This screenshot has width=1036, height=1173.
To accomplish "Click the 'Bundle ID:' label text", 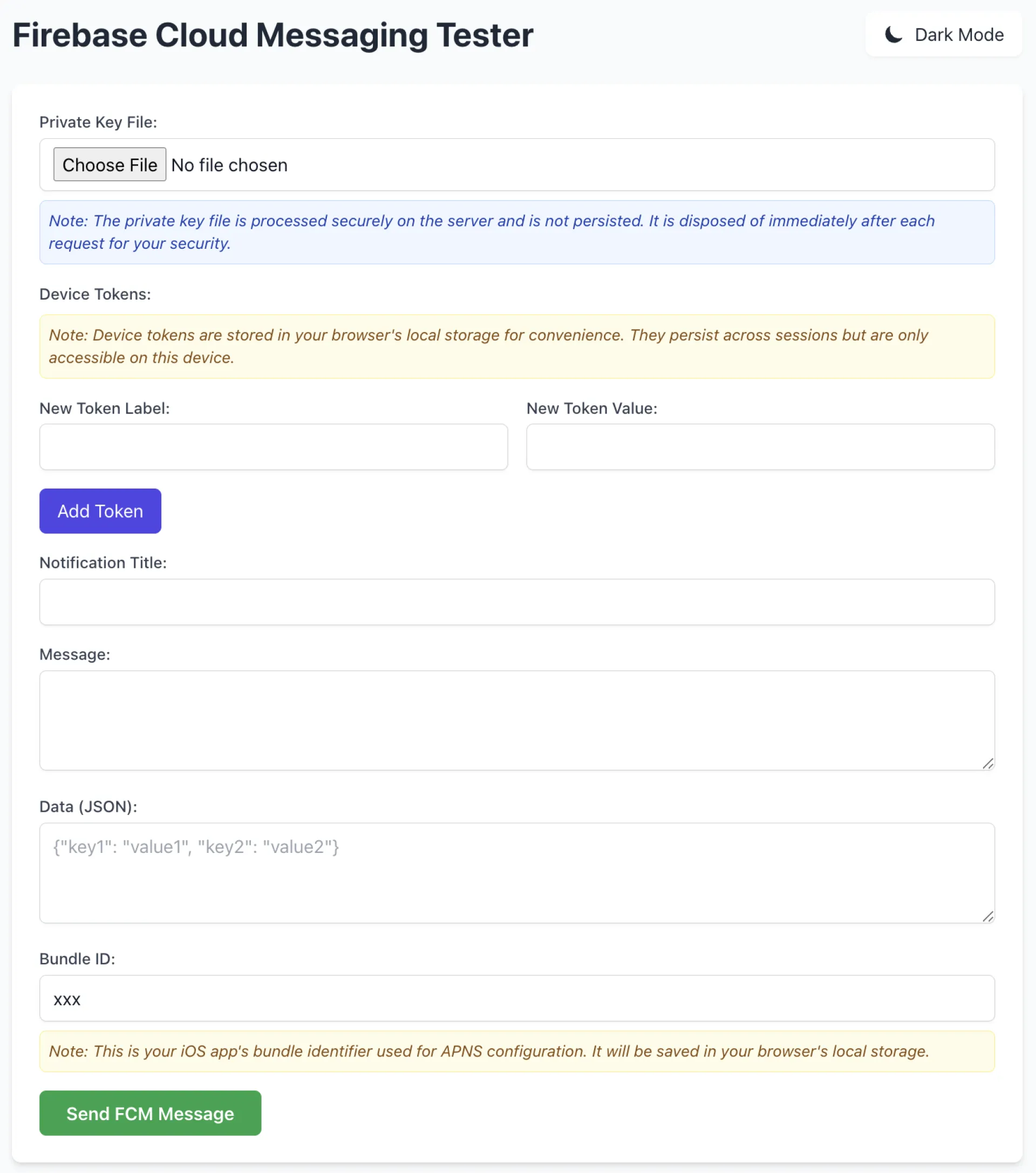I will (77, 959).
